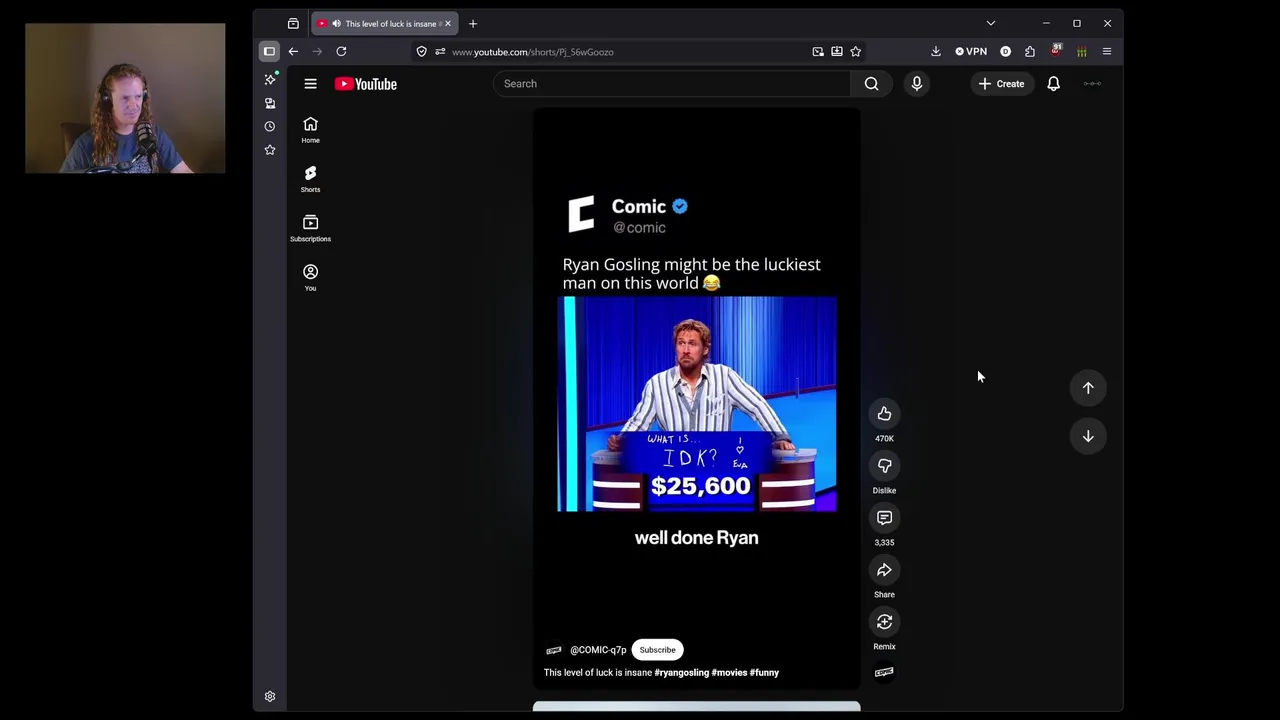Open the sidebar bookmarks star icon
Viewport: 1280px width, 720px height.
click(x=269, y=150)
